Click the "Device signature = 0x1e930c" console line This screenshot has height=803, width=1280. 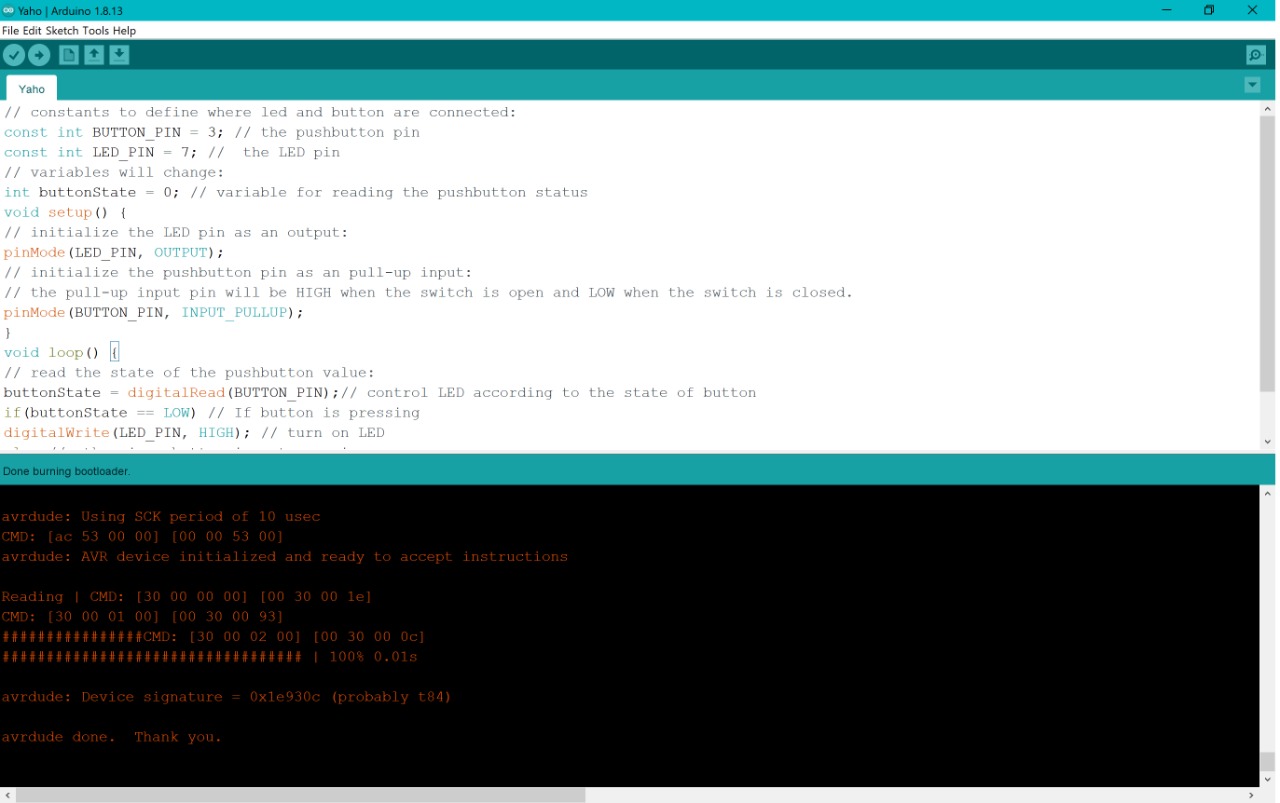(227, 696)
